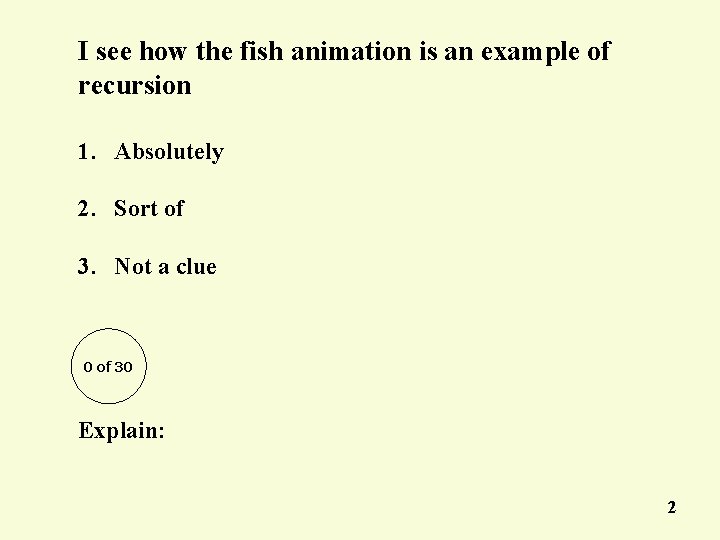The width and height of the screenshot is (720, 540).
Task: Click the word "example" in the title
Action: click(x=530, y=53)
